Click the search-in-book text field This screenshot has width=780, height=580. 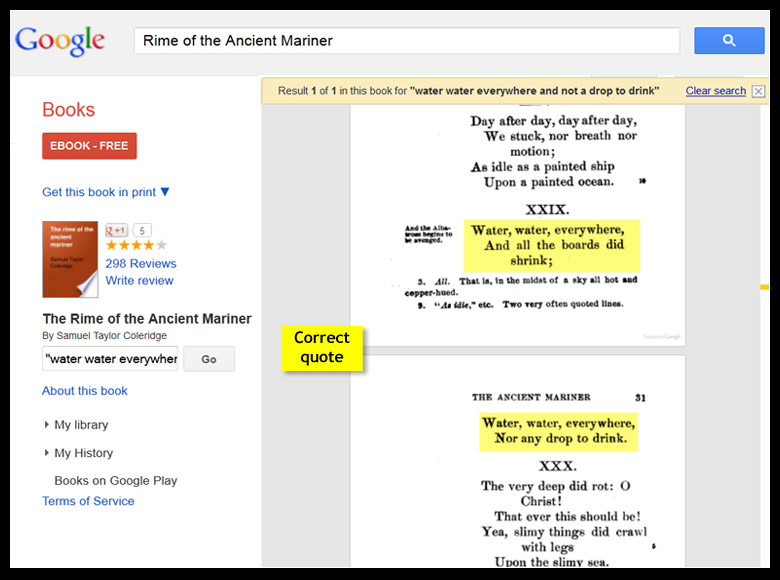coord(110,359)
